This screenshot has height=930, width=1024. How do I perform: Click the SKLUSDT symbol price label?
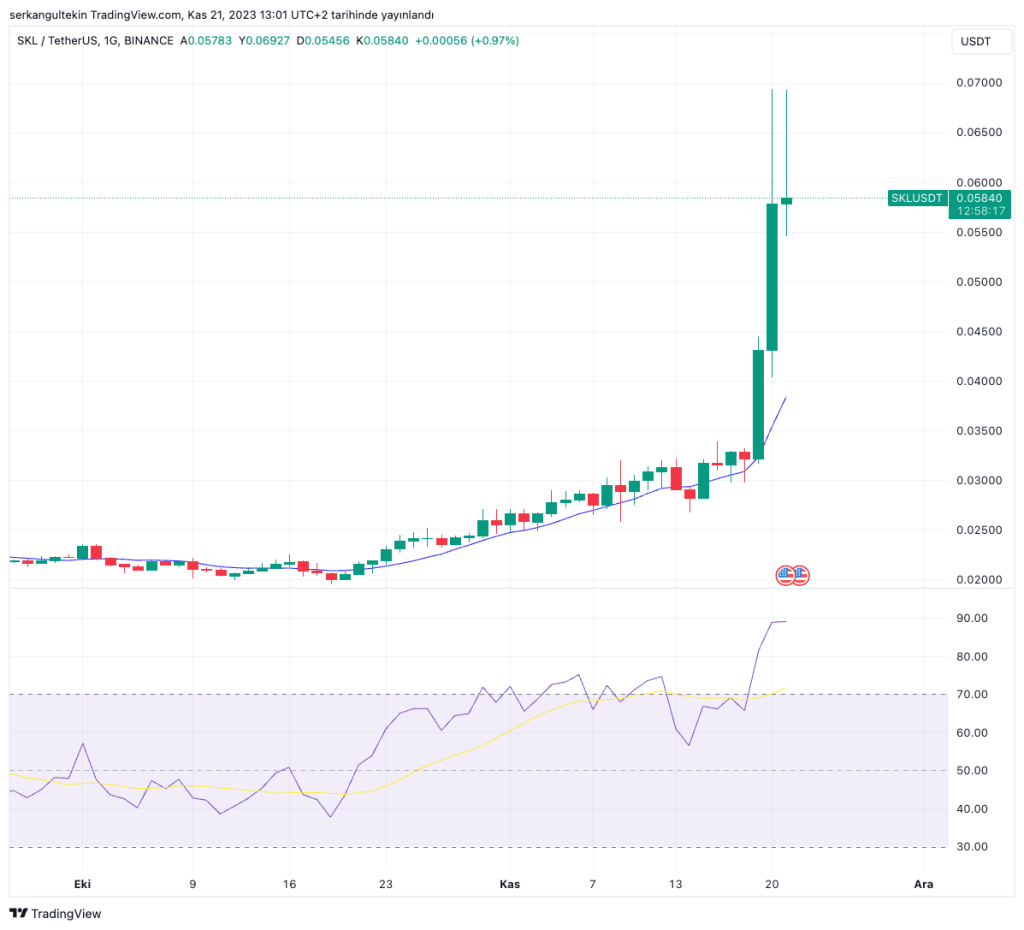point(917,198)
